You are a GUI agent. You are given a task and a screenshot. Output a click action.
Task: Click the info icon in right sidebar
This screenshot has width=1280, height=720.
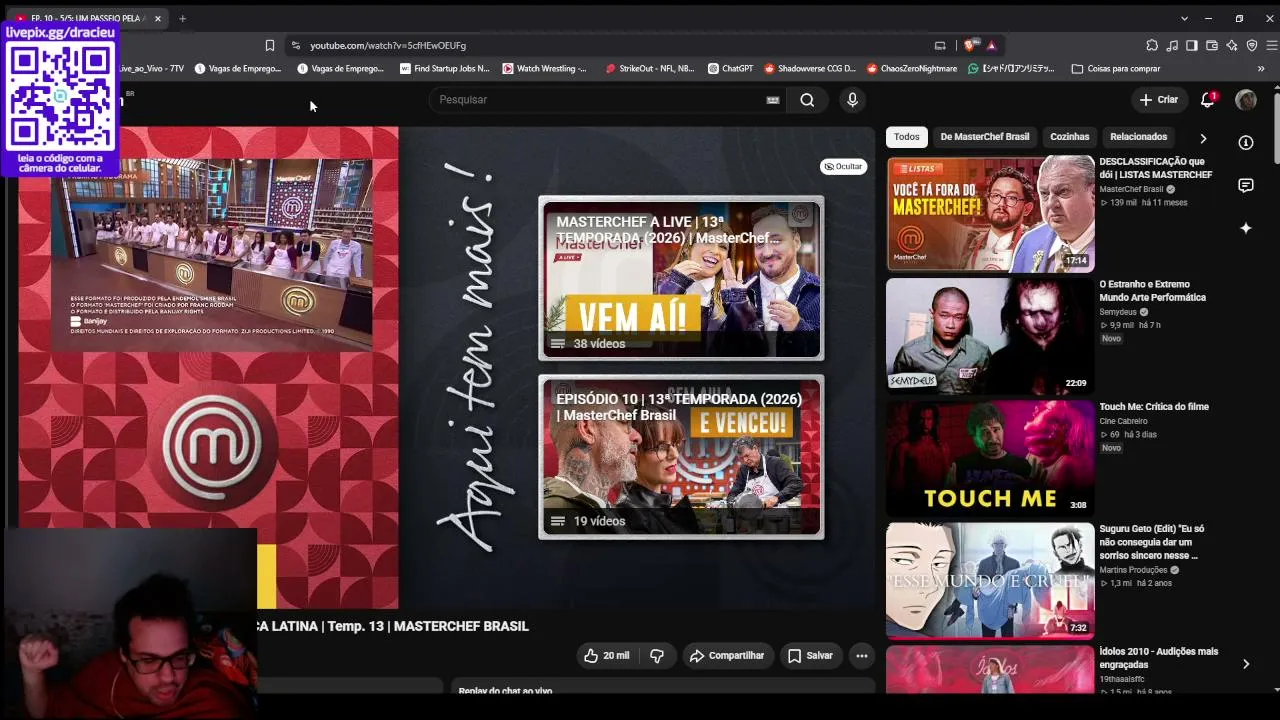point(1246,143)
